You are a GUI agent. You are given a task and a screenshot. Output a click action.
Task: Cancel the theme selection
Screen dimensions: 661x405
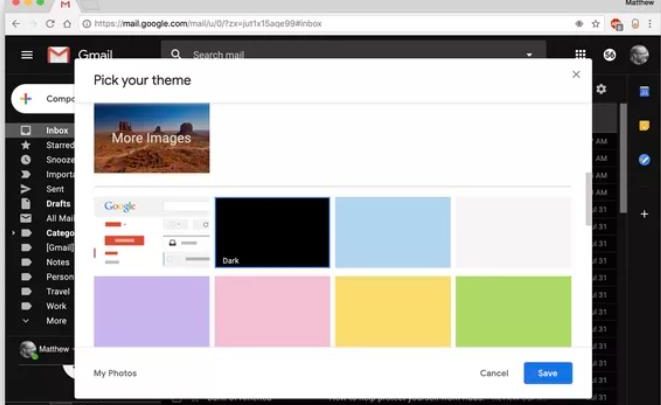point(494,373)
